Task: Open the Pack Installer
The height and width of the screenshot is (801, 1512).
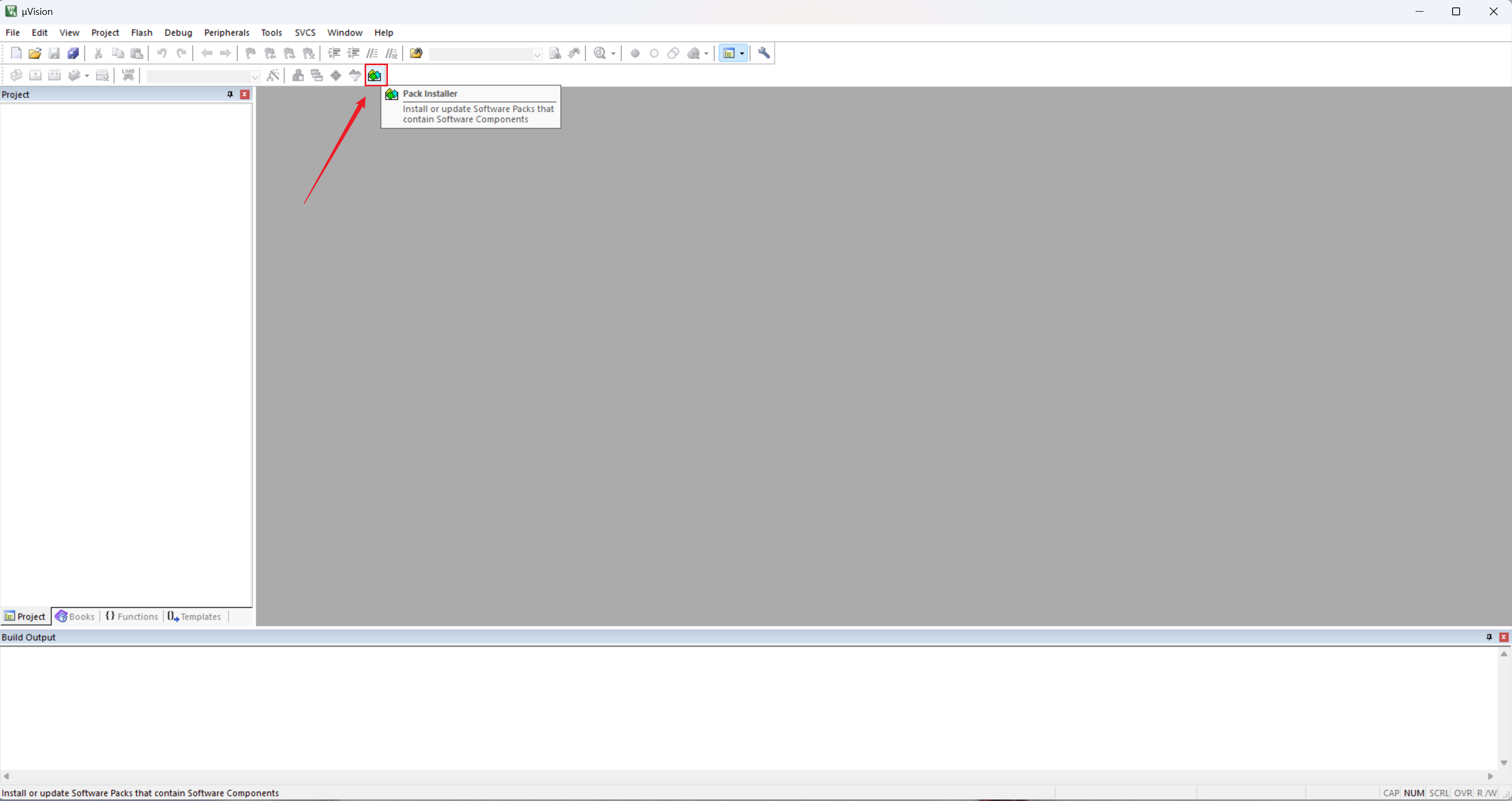Action: (375, 75)
